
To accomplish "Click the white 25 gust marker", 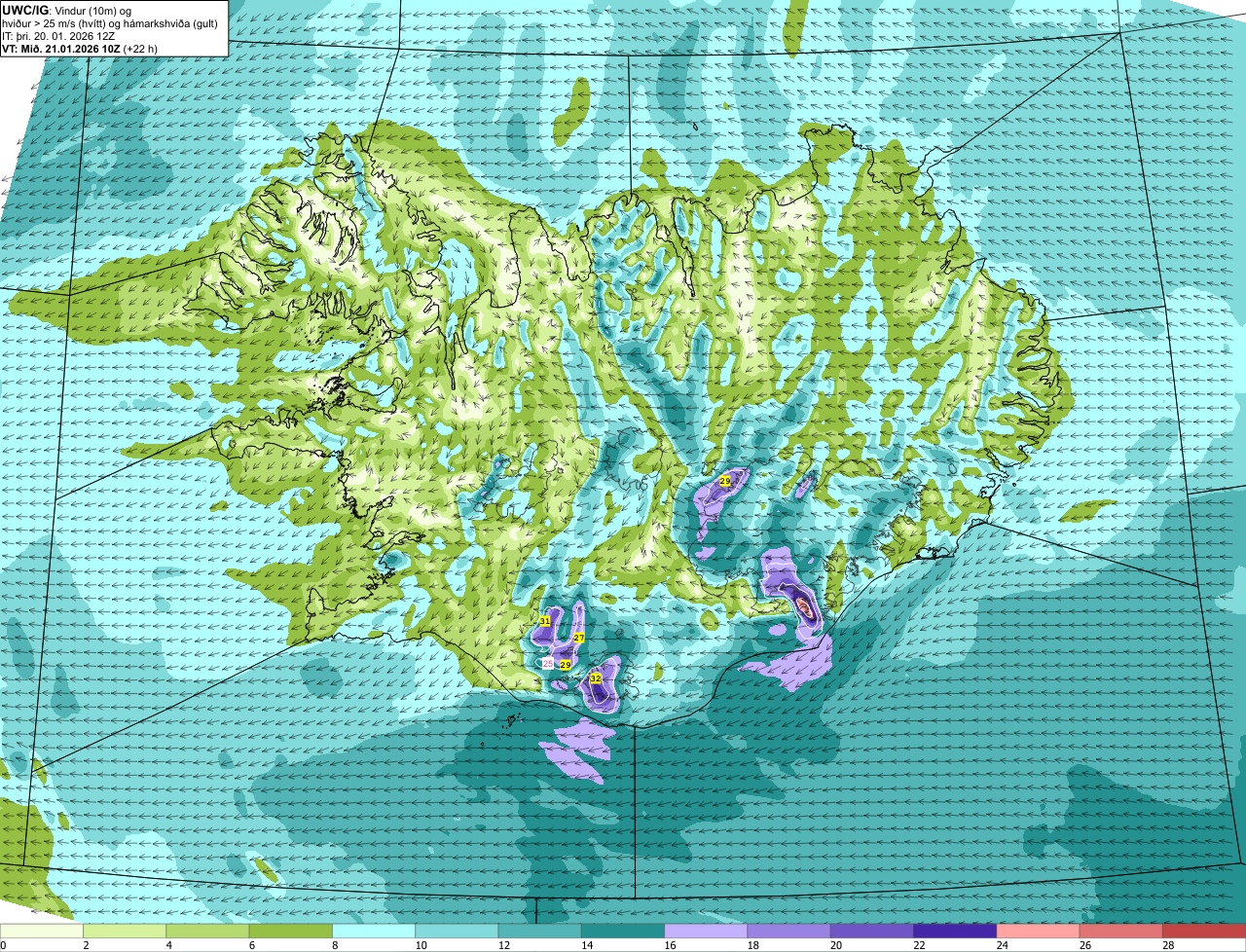I will tap(548, 663).
